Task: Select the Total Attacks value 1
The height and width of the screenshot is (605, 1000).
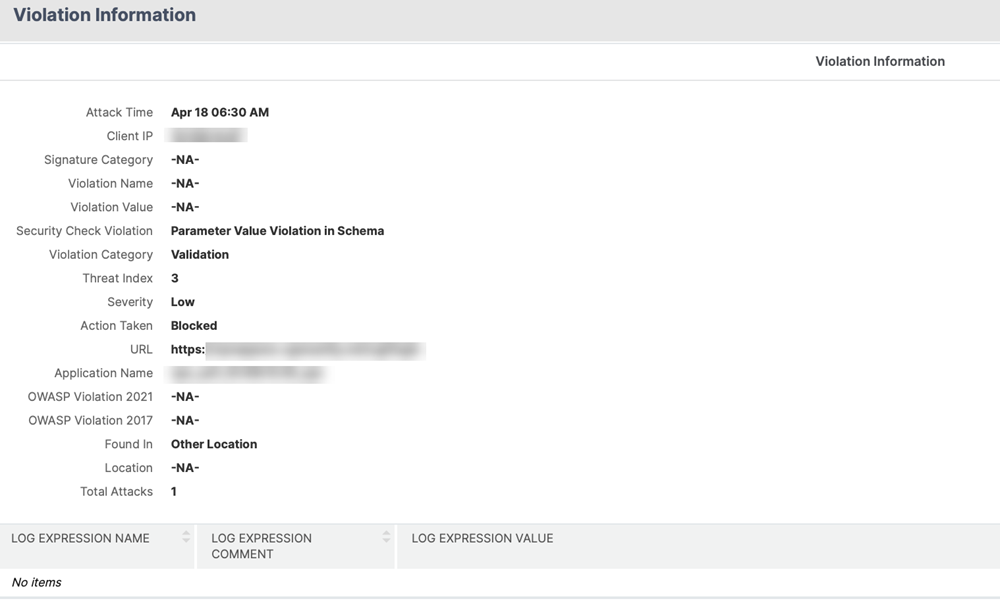Action: pyautogui.click(x=173, y=492)
